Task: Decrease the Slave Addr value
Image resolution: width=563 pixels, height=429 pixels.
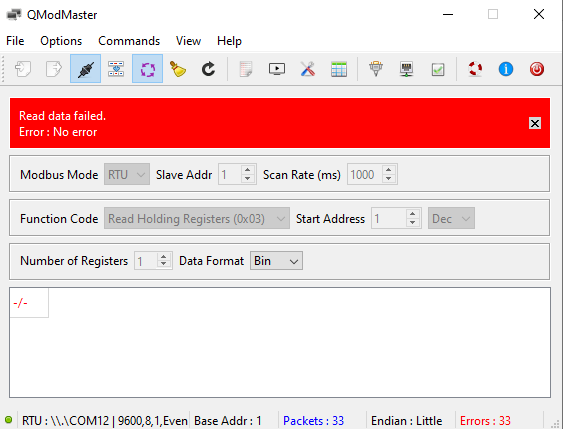Action: [248, 179]
